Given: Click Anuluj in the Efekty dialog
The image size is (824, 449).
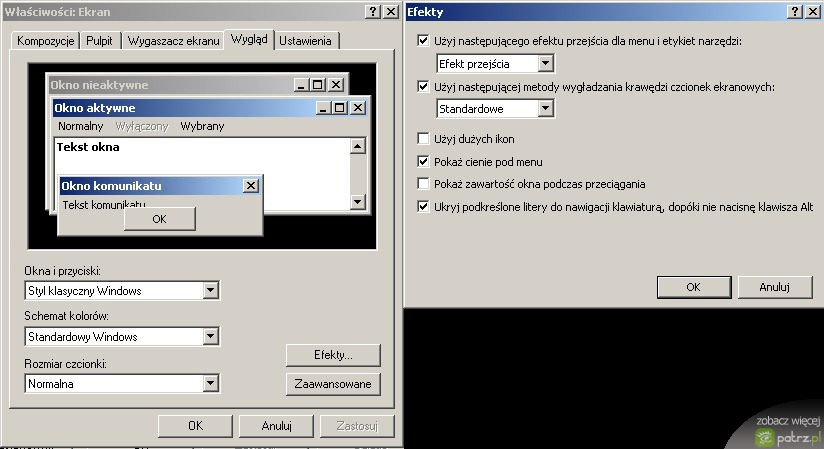Looking at the screenshot, I should click(x=774, y=287).
